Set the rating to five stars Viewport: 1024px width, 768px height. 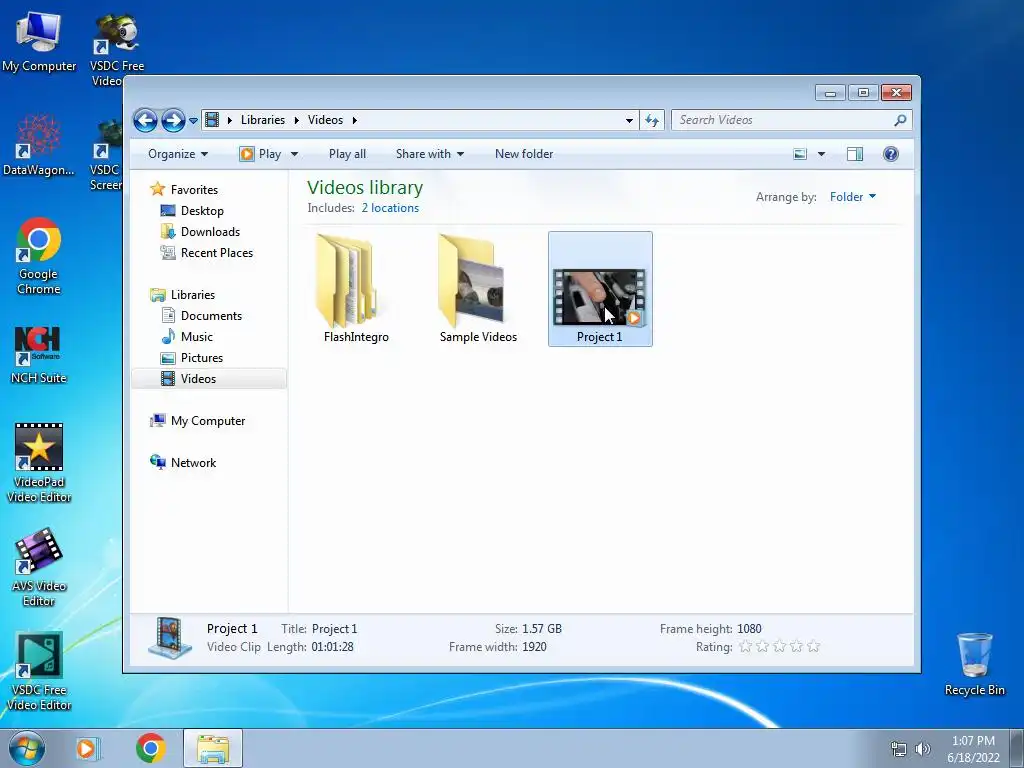tap(813, 647)
